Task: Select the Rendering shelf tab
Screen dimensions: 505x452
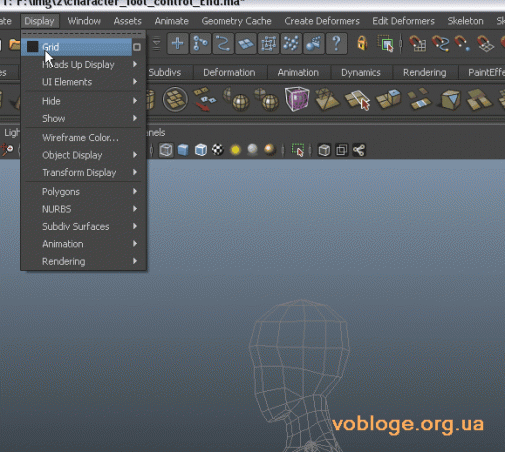Action: 424,72
